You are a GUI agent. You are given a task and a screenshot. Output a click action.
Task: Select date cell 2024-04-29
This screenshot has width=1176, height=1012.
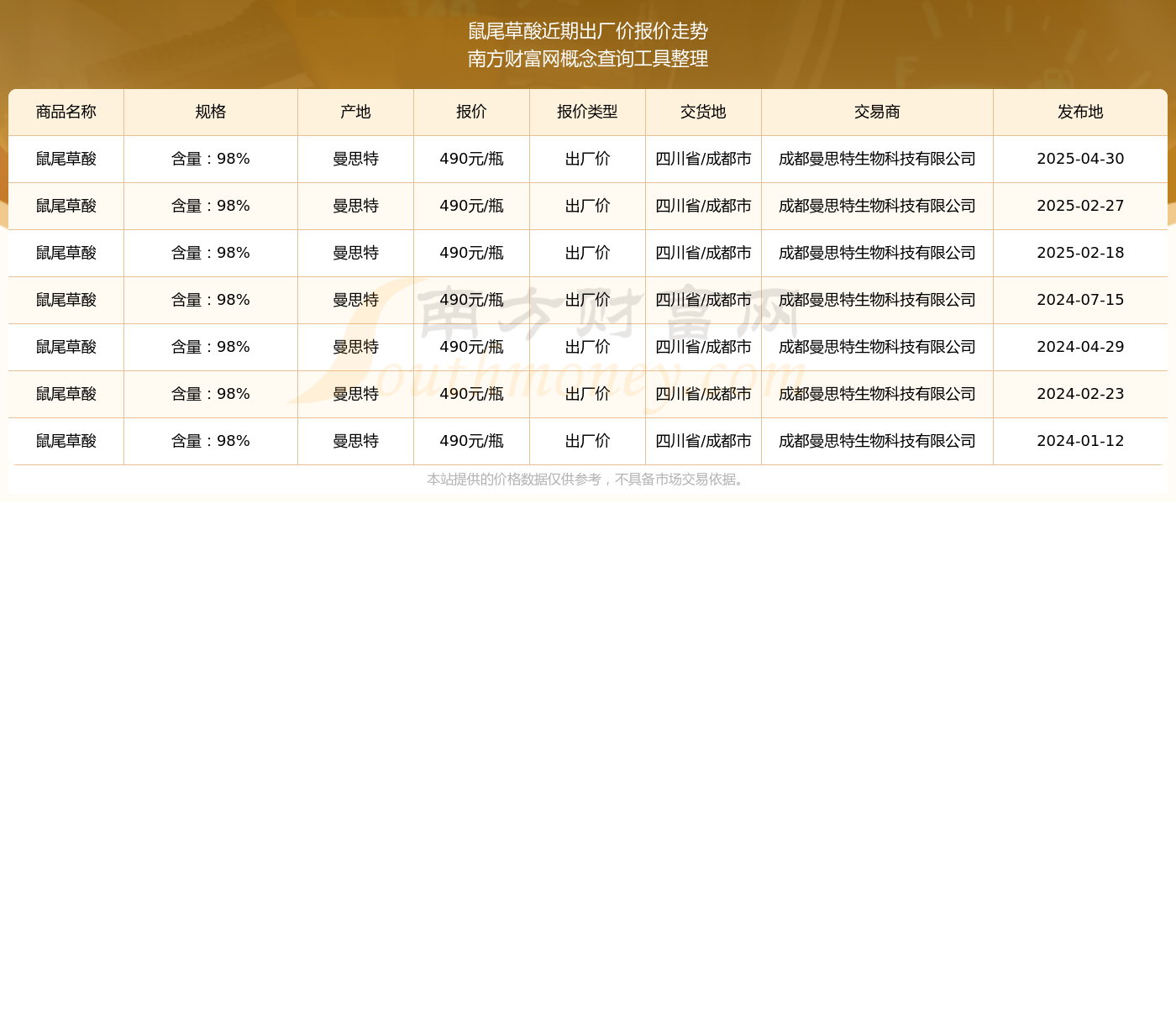click(1080, 347)
